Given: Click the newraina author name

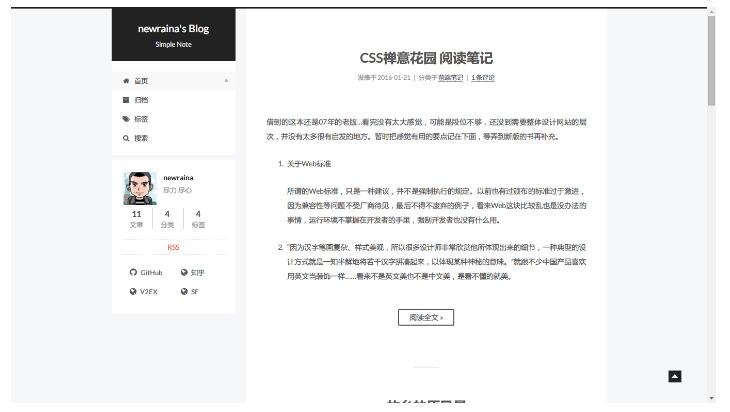Looking at the screenshot, I should point(178,178).
